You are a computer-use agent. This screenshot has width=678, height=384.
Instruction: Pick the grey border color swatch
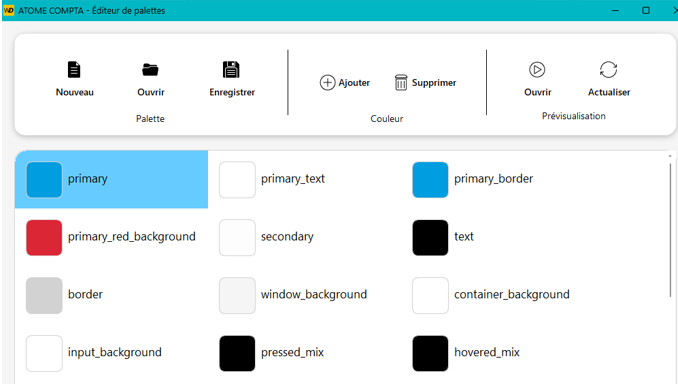point(44,295)
